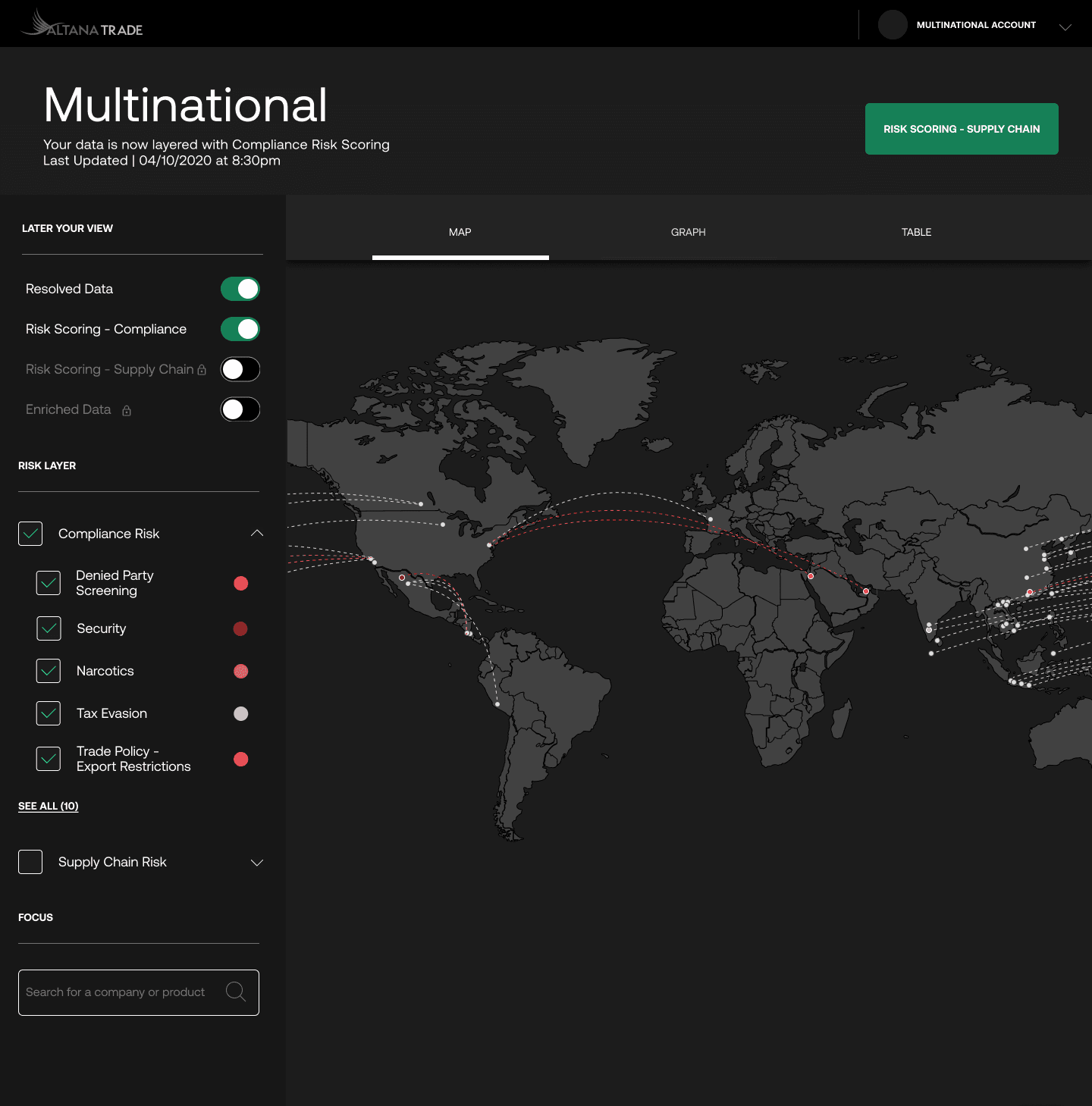1092x1106 pixels.
Task: Click lock icon beside Enriched Data
Action: [127, 410]
